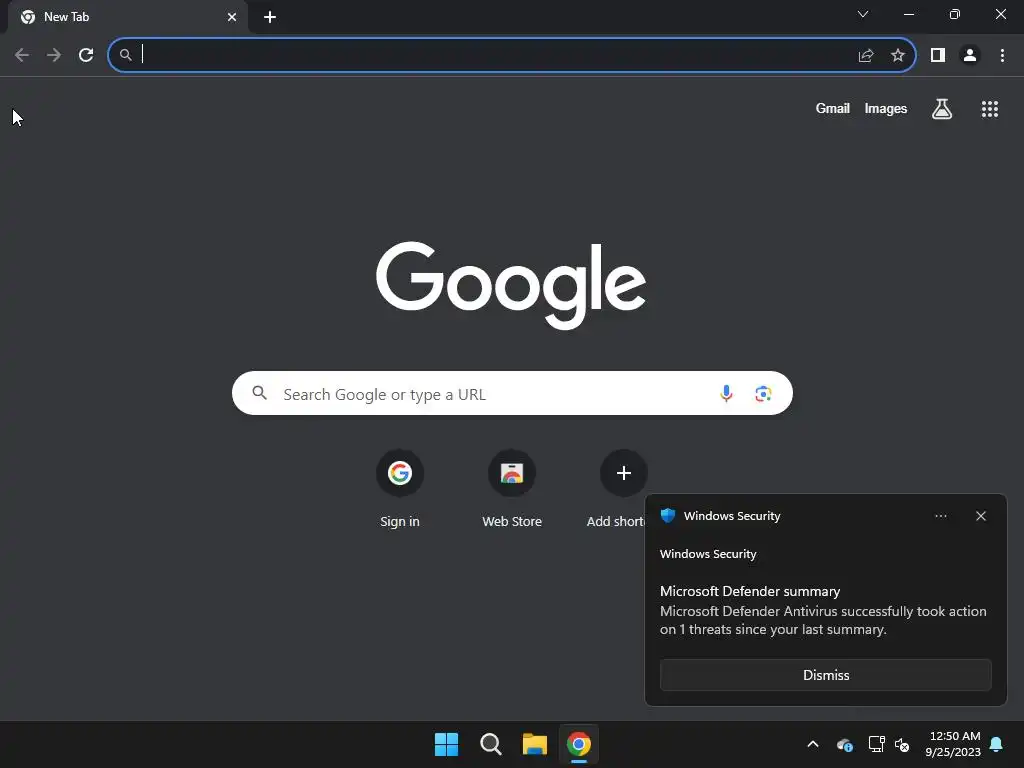The width and height of the screenshot is (1024, 768).
Task: Click the address bar search magnifier icon
Action: coord(126,55)
